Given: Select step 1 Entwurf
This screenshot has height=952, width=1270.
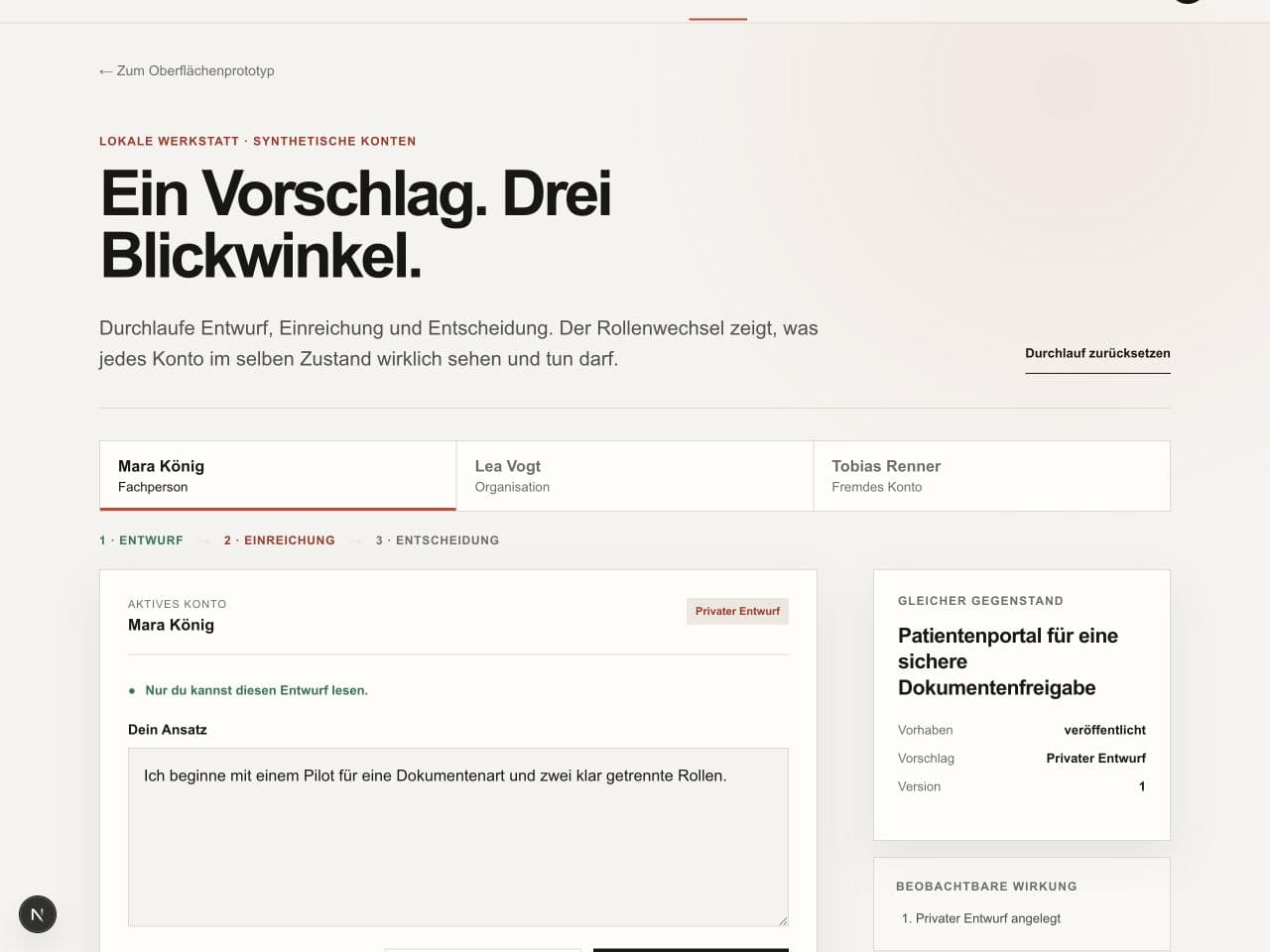Looking at the screenshot, I should click(x=141, y=540).
